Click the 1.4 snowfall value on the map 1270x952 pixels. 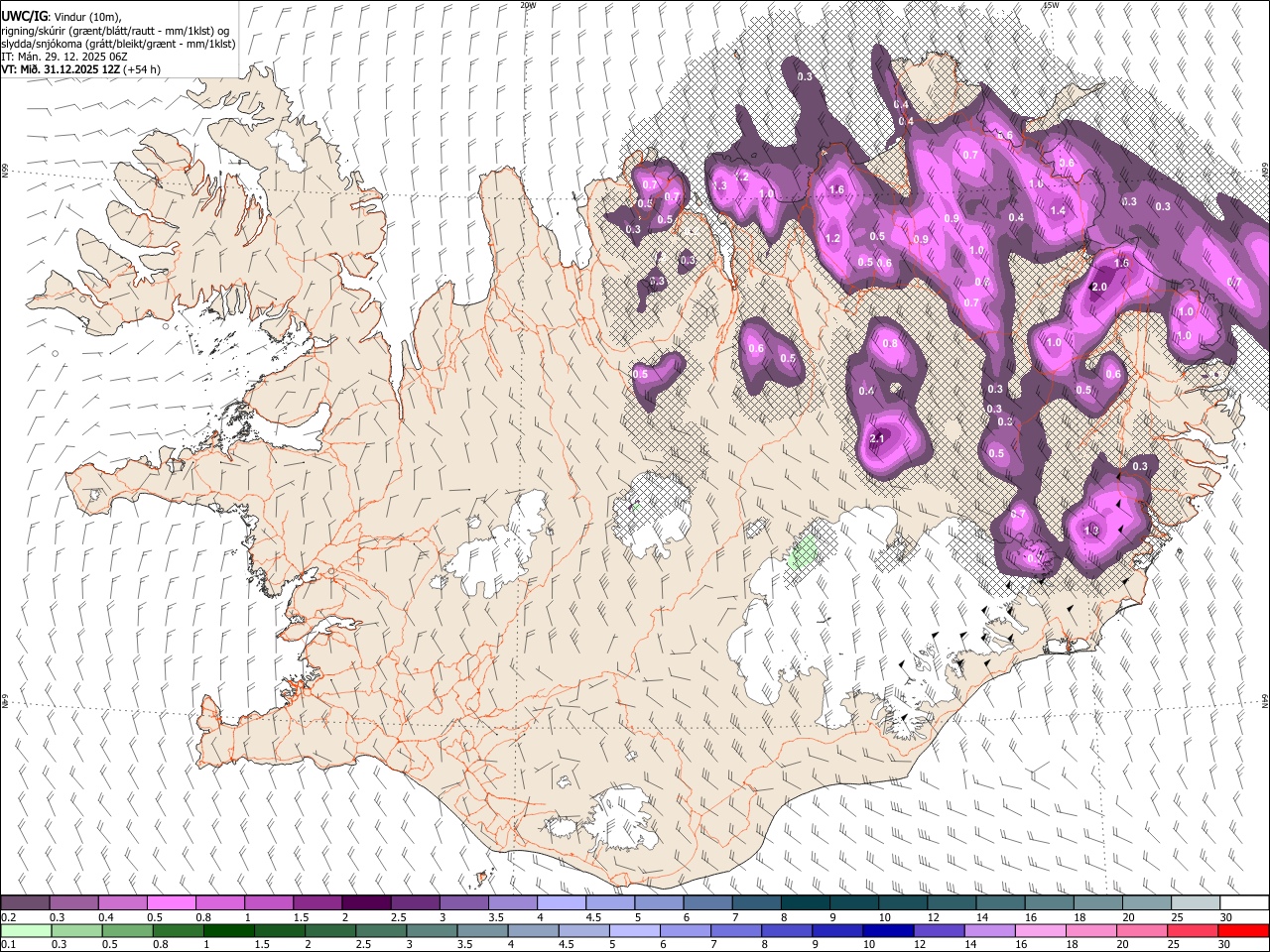click(1058, 210)
